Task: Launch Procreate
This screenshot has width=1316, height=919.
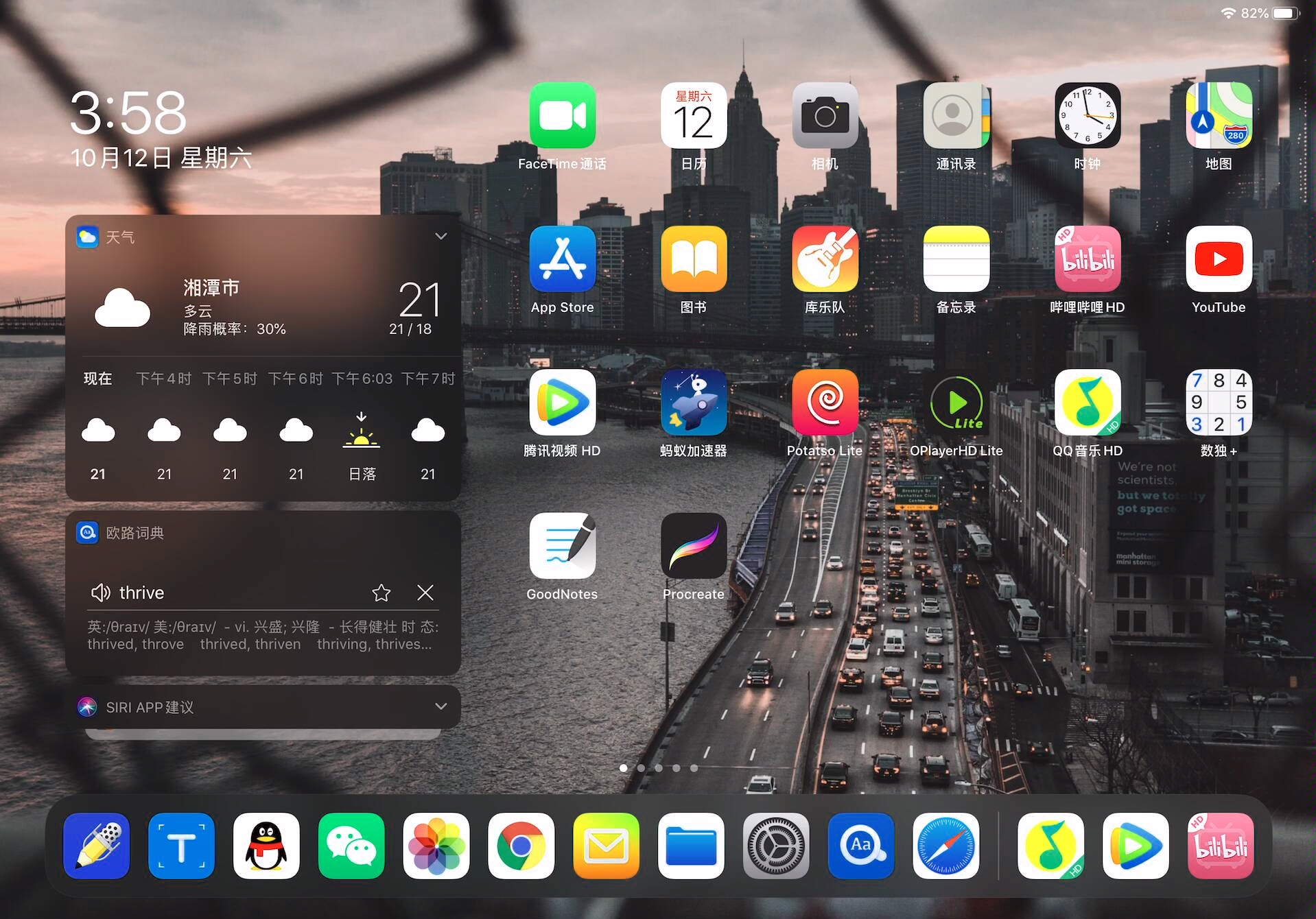Action: (693, 545)
